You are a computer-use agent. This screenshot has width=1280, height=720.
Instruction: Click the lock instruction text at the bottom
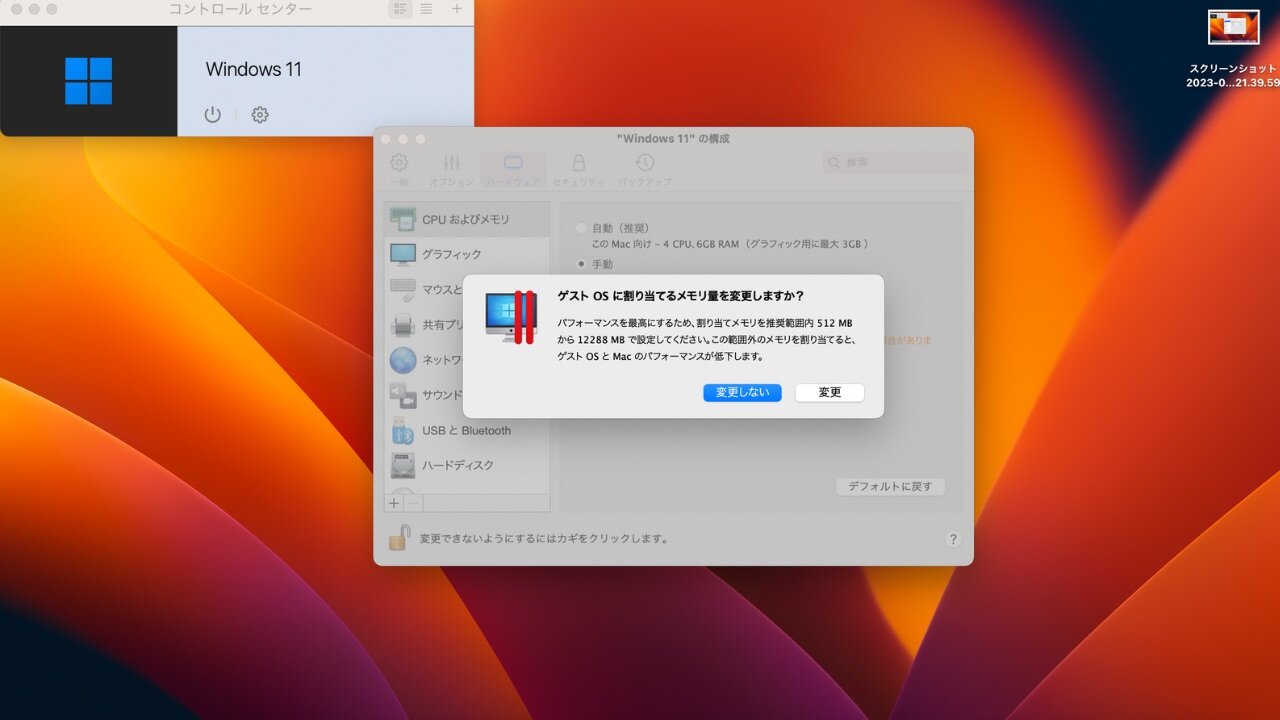[544, 539]
